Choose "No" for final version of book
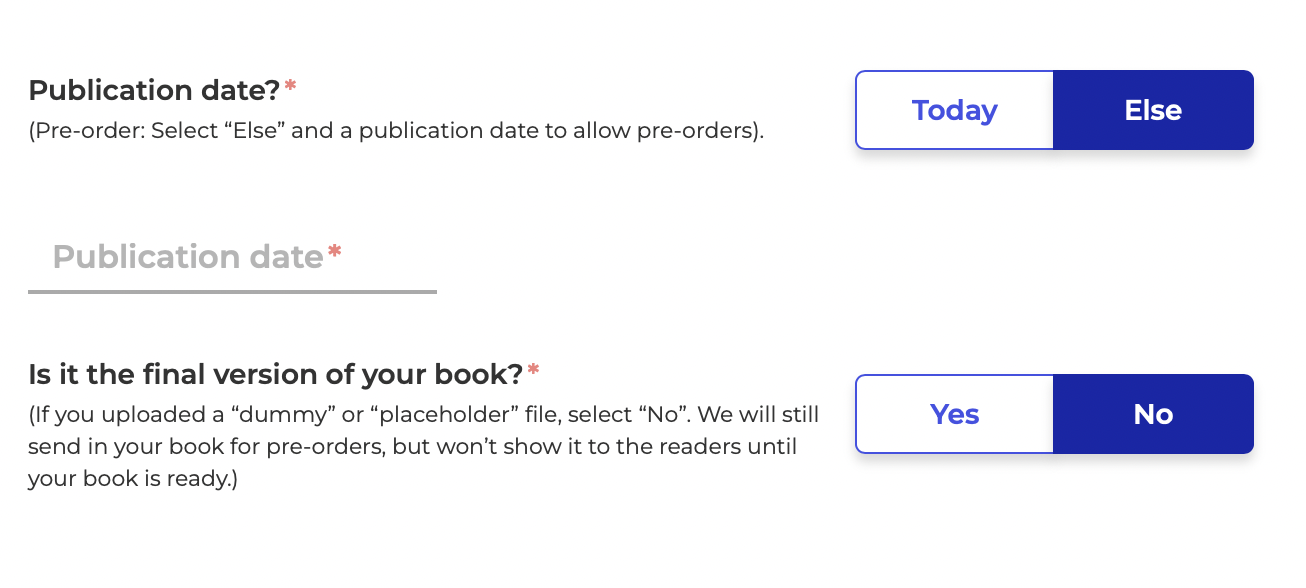 pos(1153,414)
